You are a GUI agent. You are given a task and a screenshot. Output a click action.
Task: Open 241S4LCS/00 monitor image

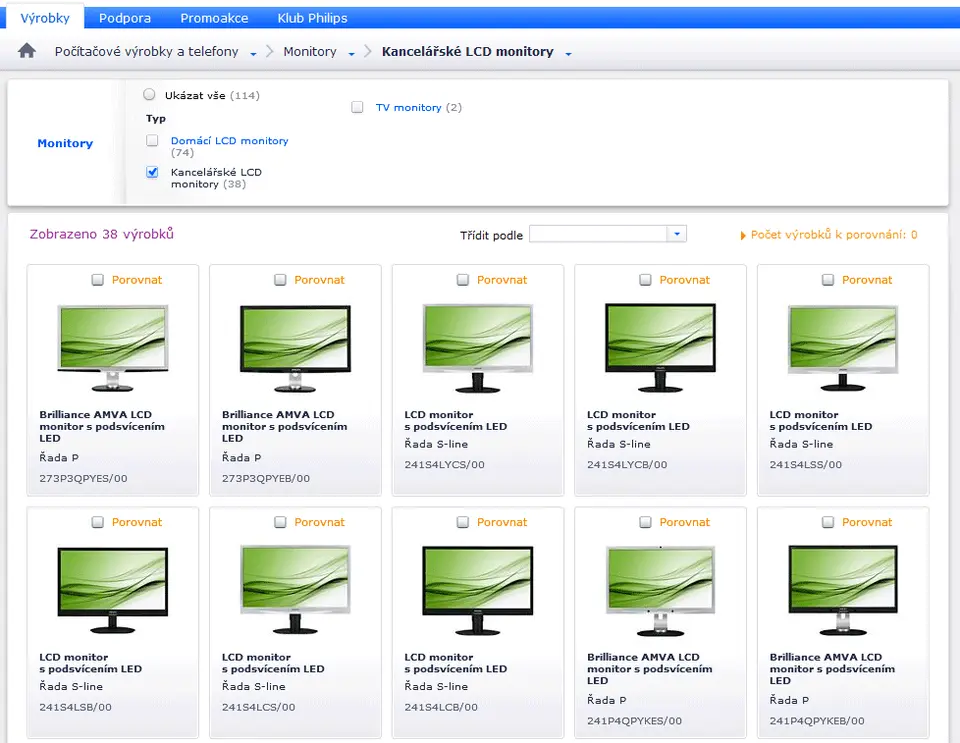(295, 590)
